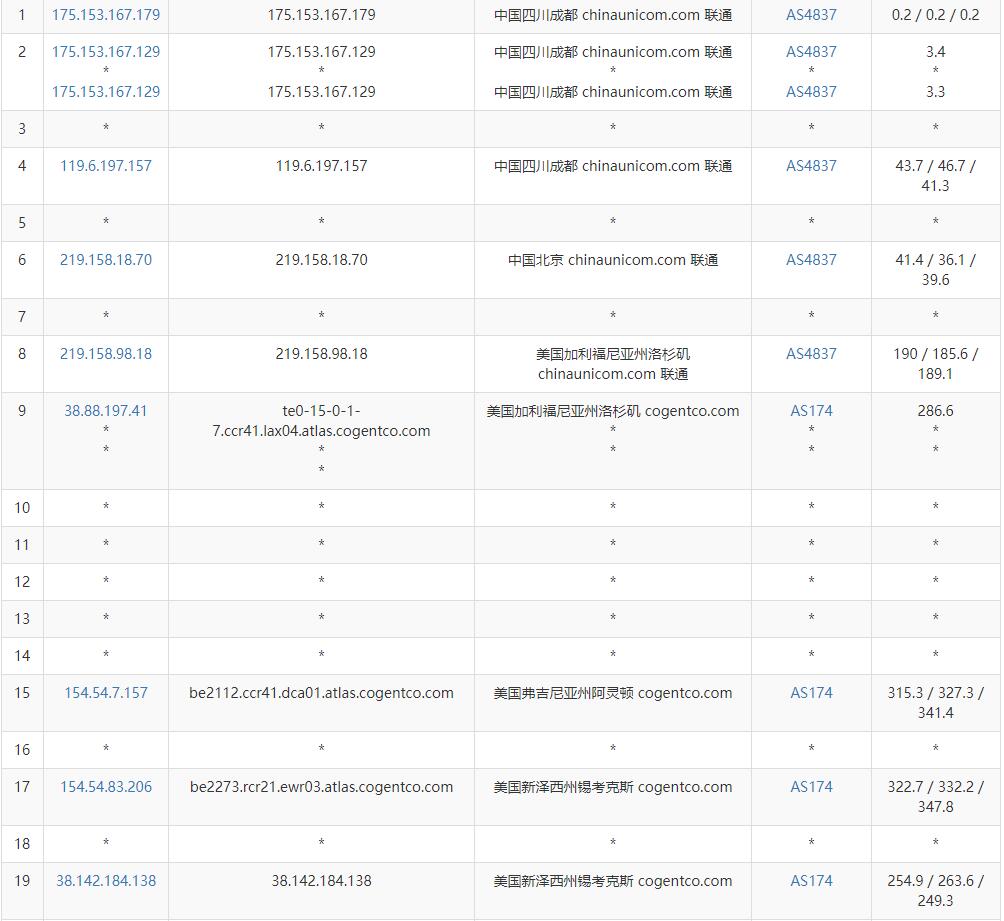Screen dimensions: 1004x921
Task: Open the AS4837 link in hop 6 row
Action: pos(811,260)
